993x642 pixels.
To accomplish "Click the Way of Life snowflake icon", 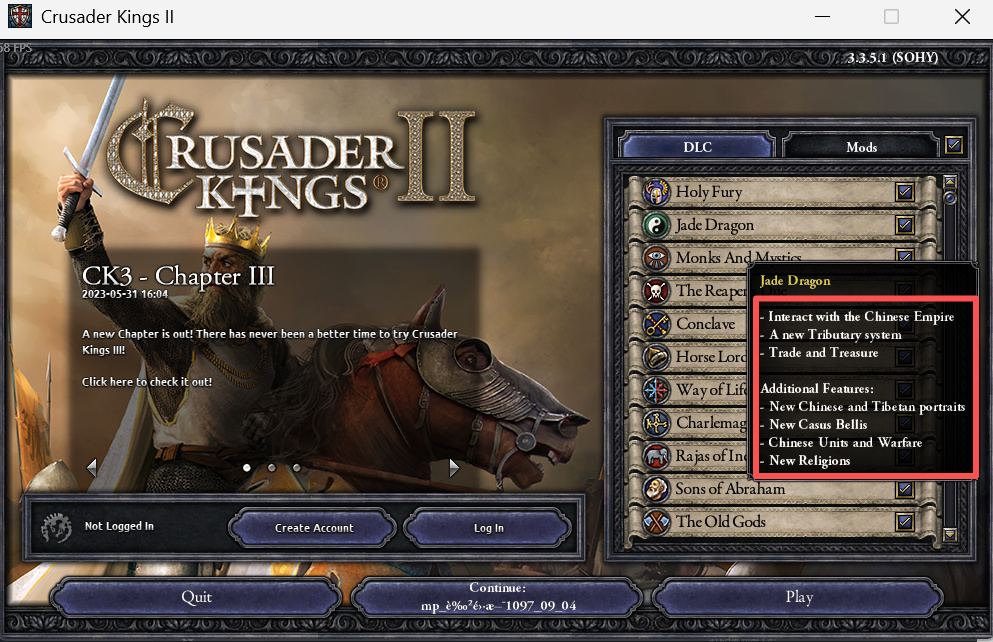I will (x=657, y=390).
